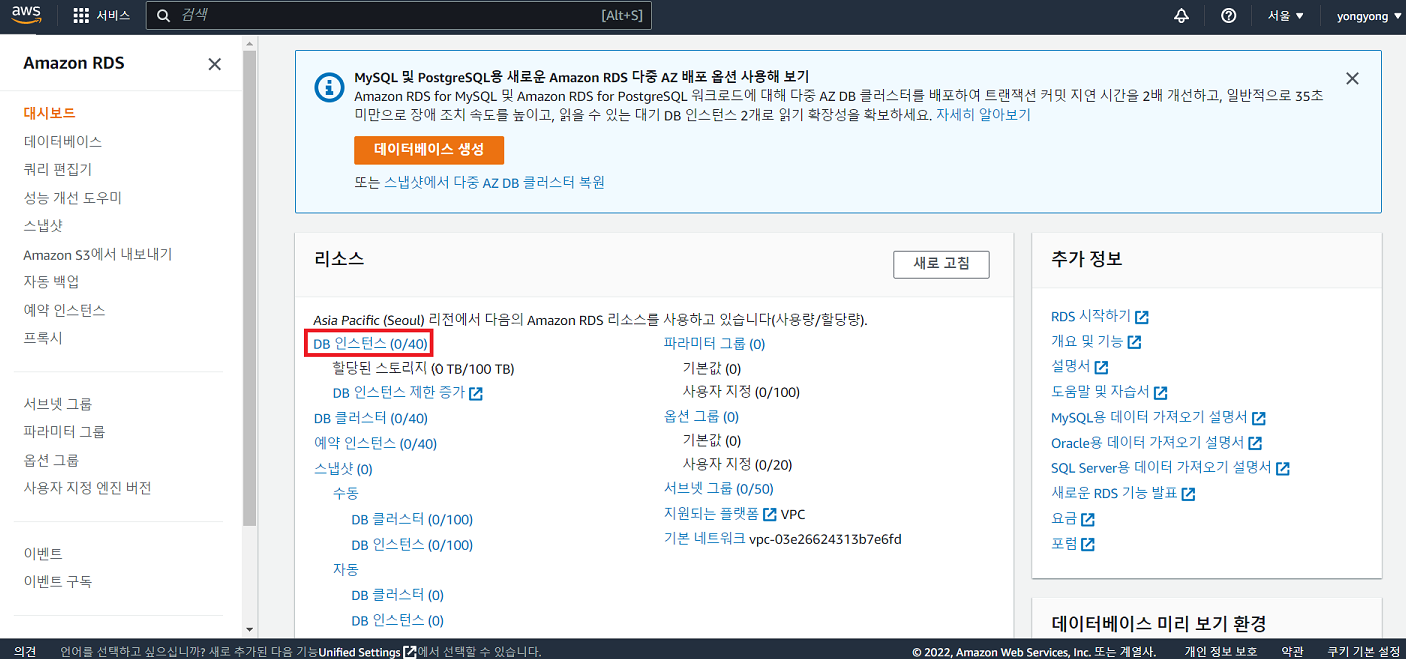1406x659 pixels.
Task: Open 사용자 지정 엔진 버전 in sidebar
Action: tap(87, 488)
